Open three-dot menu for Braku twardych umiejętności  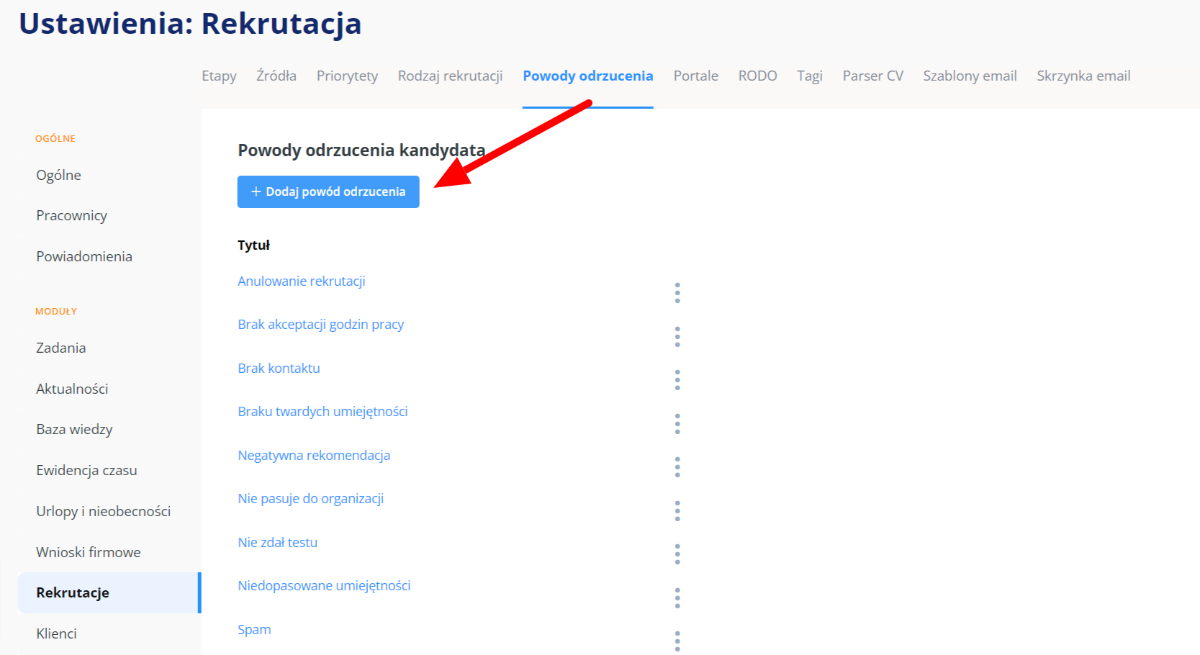coord(677,424)
